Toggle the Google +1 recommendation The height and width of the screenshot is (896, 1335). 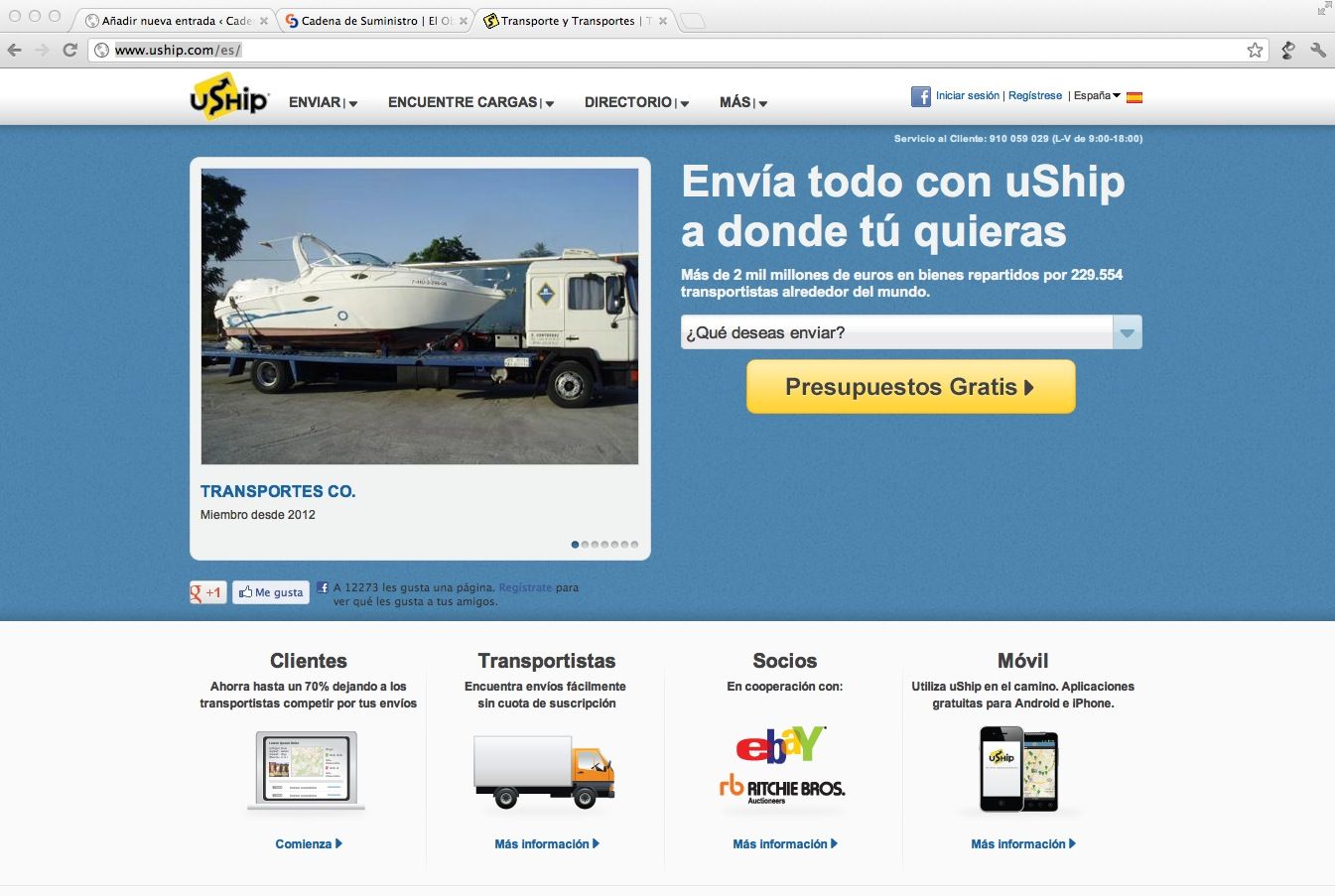pos(207,591)
